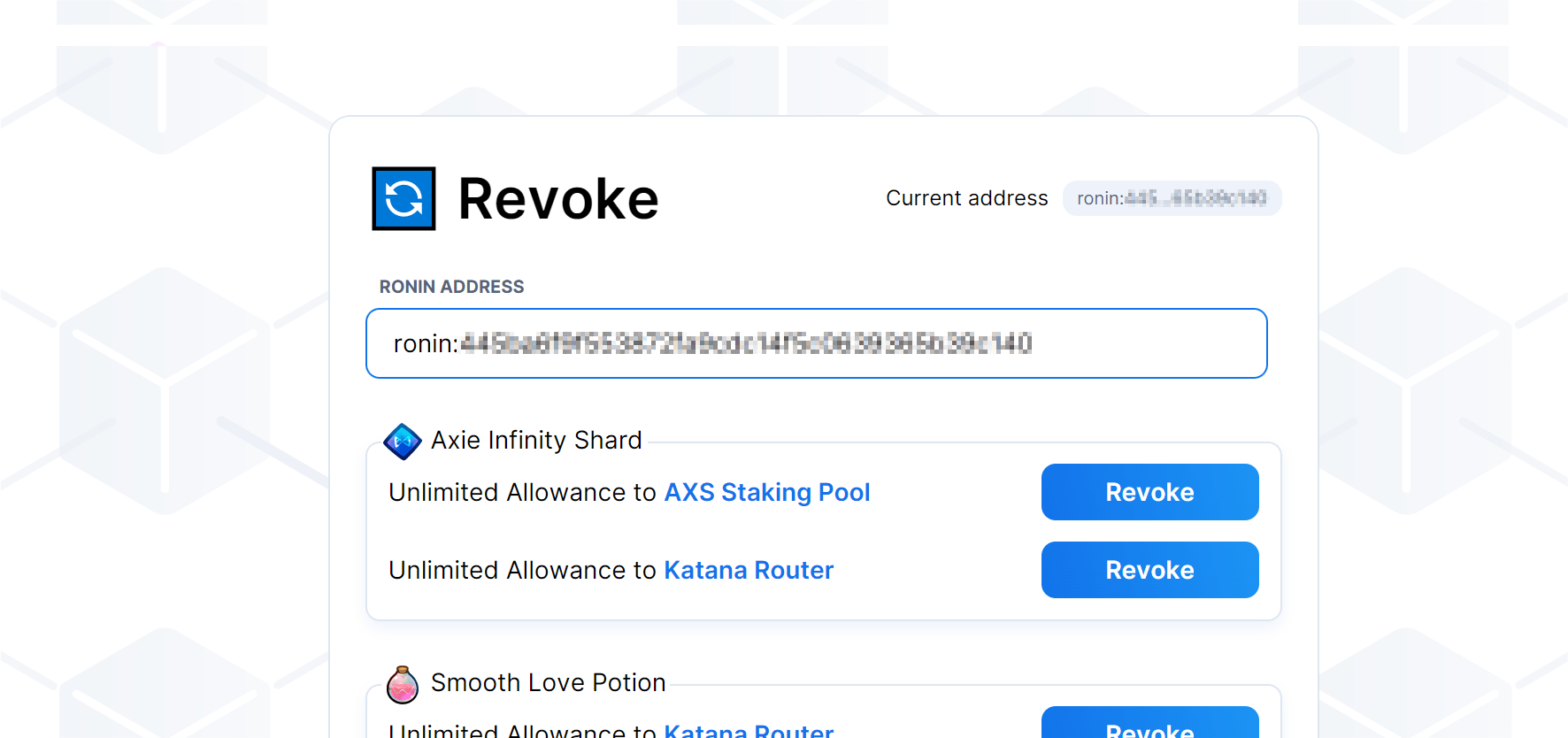Click the Current address label
The height and width of the screenshot is (738, 1568).
click(967, 198)
